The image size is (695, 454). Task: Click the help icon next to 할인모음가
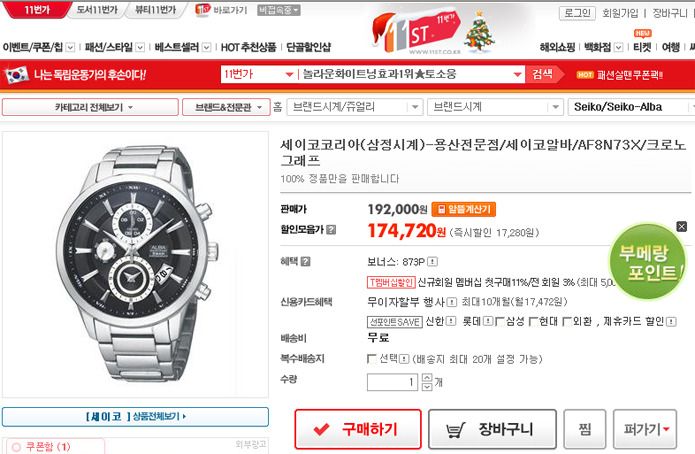[331, 230]
